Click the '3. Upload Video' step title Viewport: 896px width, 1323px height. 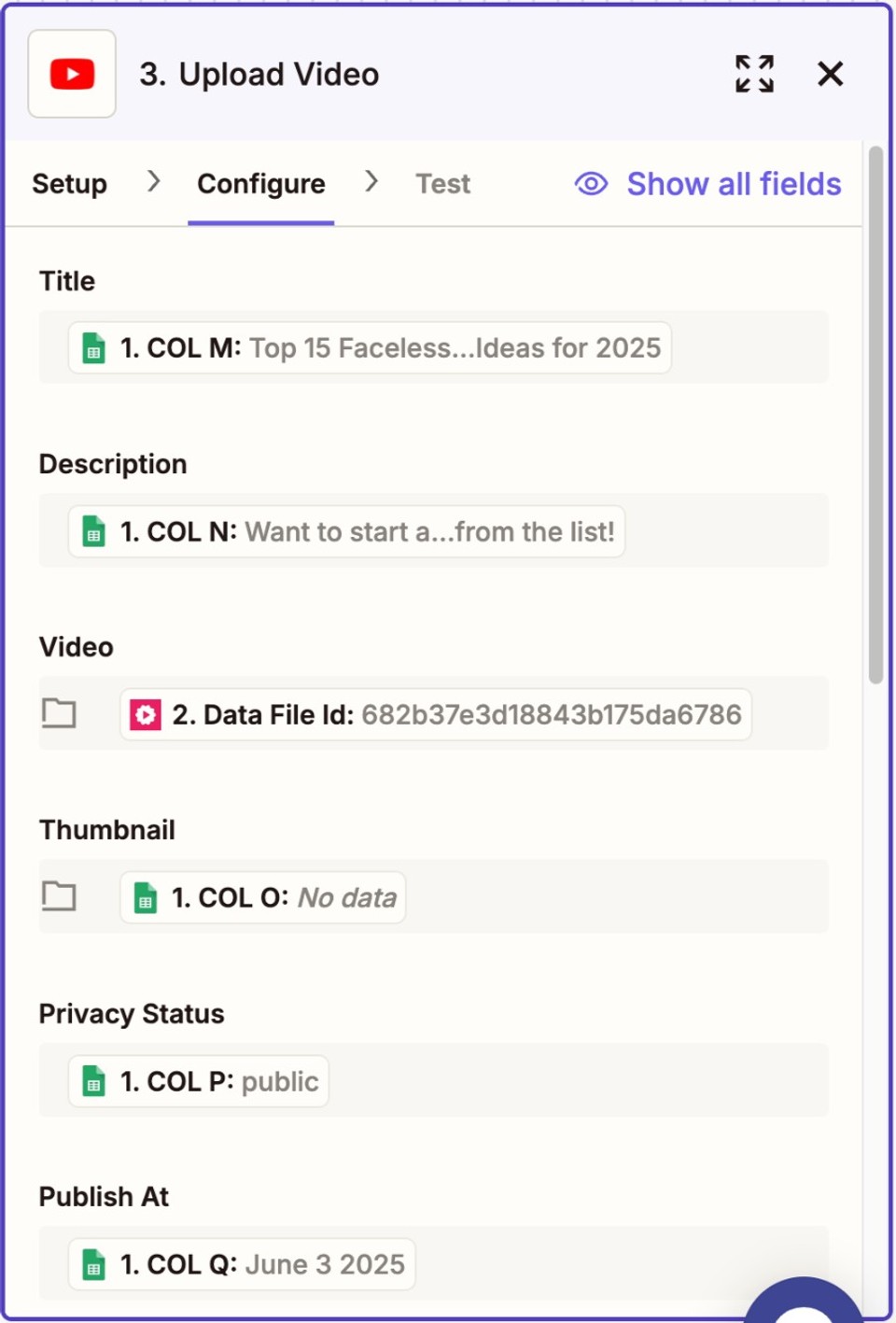(259, 75)
